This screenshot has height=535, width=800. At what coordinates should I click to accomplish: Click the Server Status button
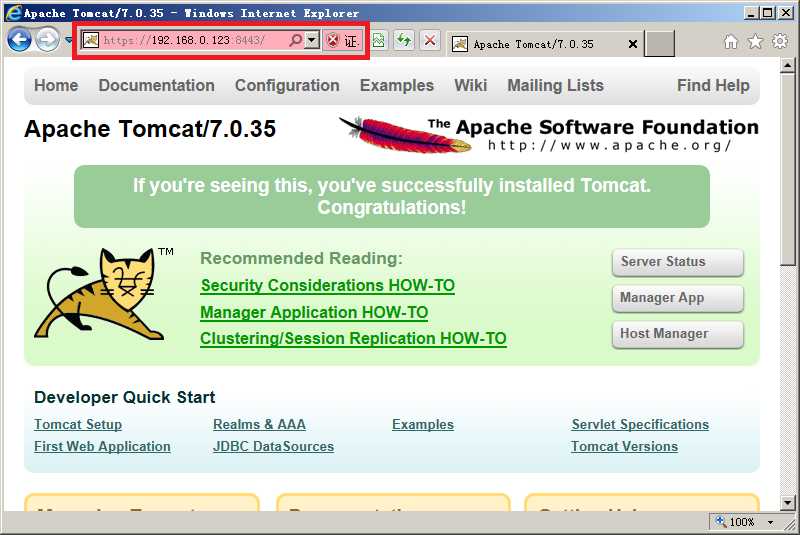(x=678, y=262)
